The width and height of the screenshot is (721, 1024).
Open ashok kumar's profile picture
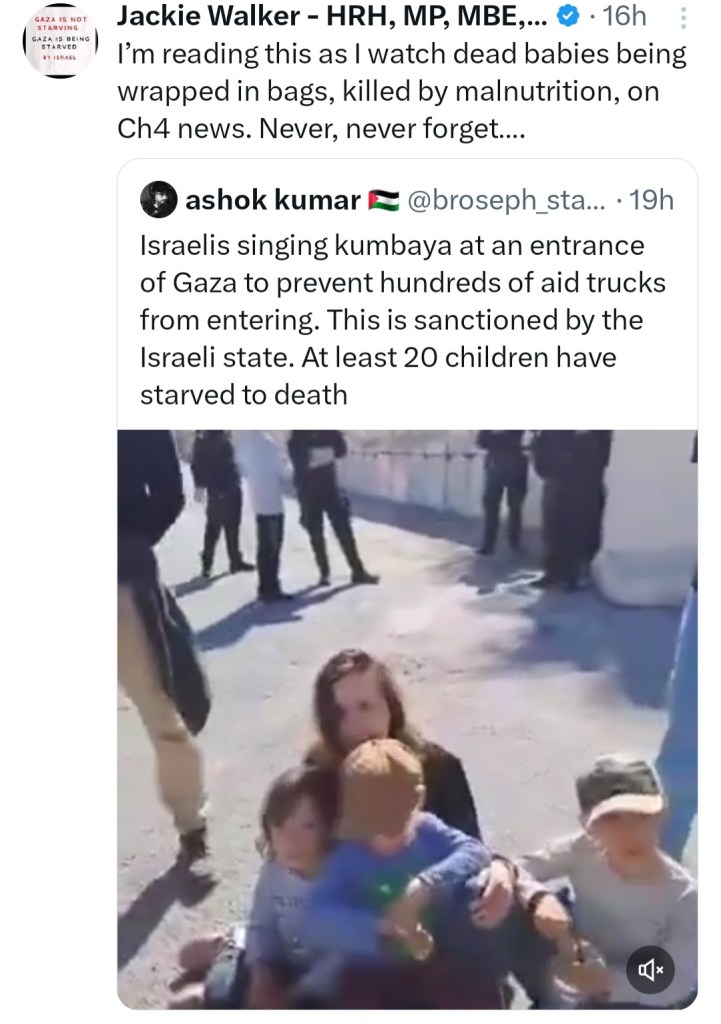[x=158, y=200]
